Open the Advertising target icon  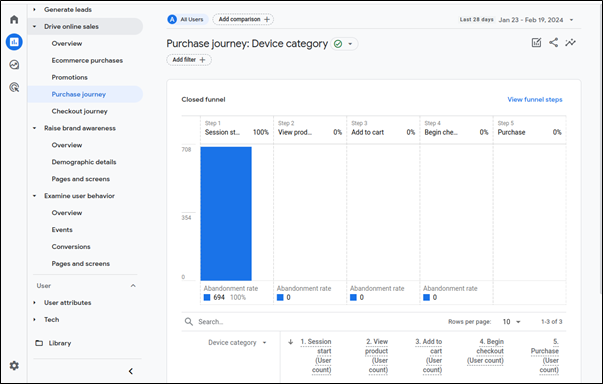[14, 87]
